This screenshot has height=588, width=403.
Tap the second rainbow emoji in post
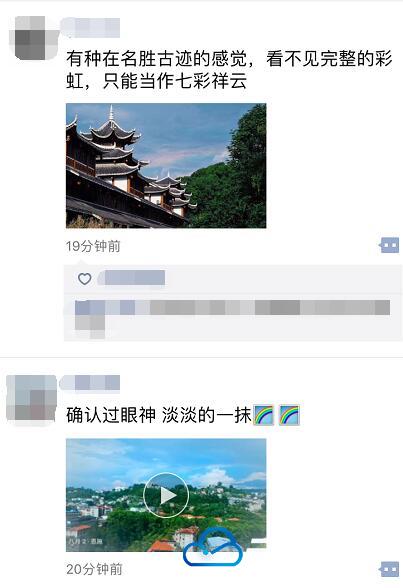click(x=289, y=415)
